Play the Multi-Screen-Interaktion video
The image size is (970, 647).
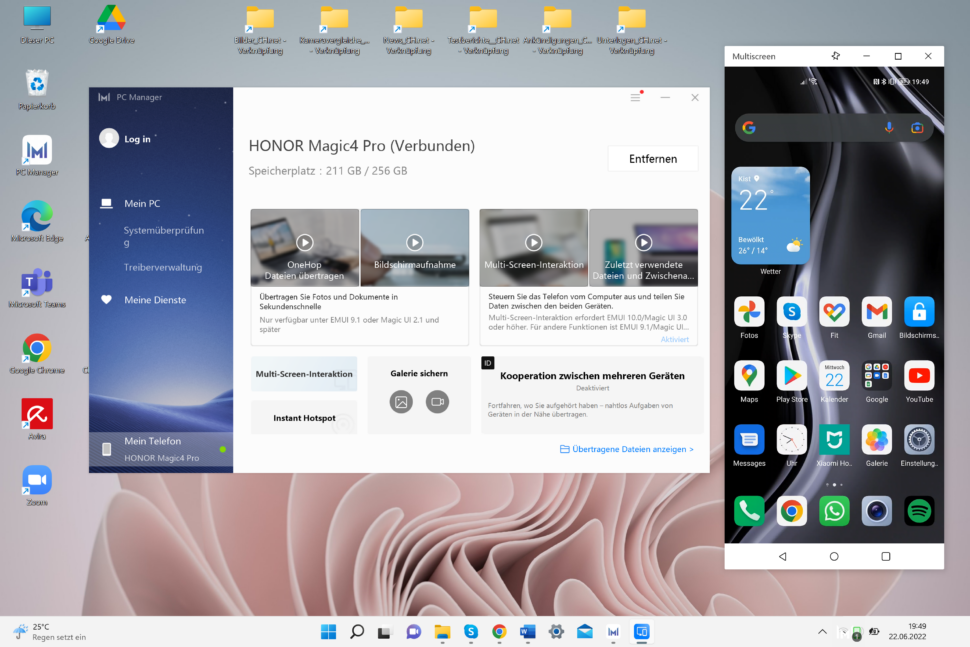coord(533,242)
